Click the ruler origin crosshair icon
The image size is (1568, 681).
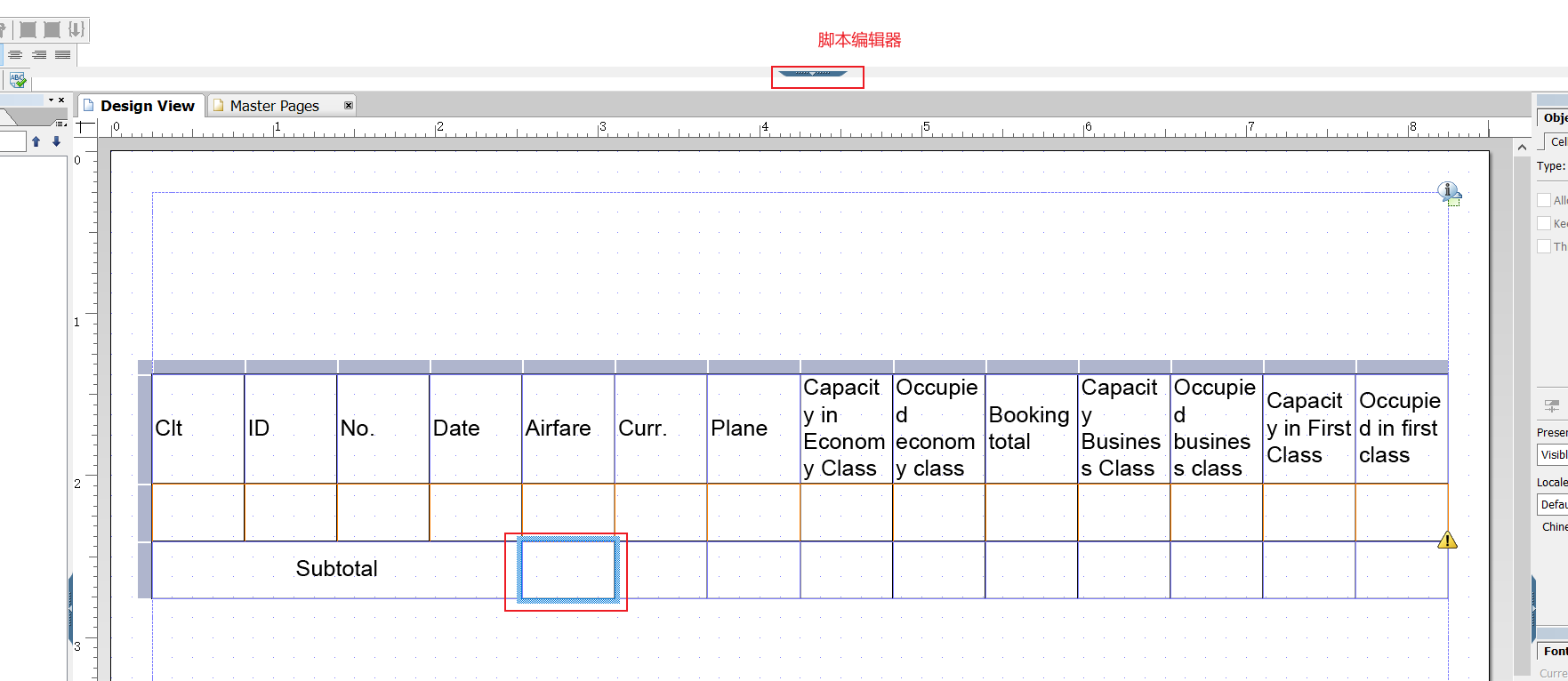(84, 127)
